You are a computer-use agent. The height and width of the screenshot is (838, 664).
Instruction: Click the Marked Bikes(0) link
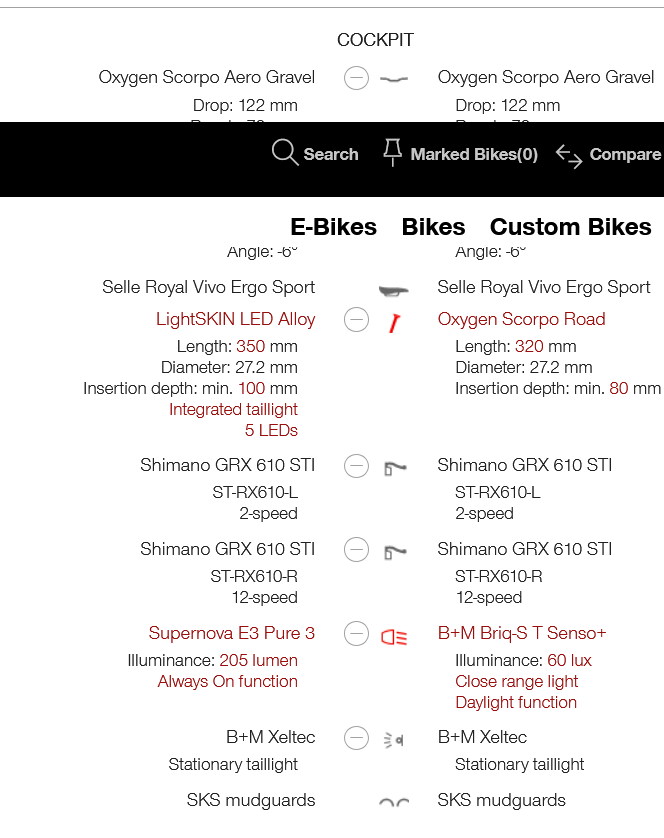click(474, 154)
